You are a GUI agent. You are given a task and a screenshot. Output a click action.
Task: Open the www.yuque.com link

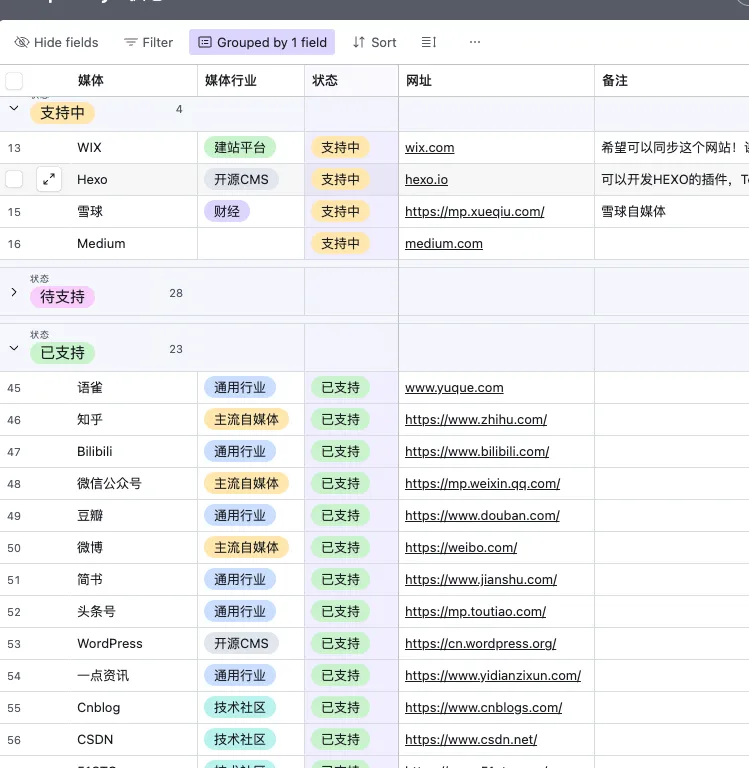(454, 388)
